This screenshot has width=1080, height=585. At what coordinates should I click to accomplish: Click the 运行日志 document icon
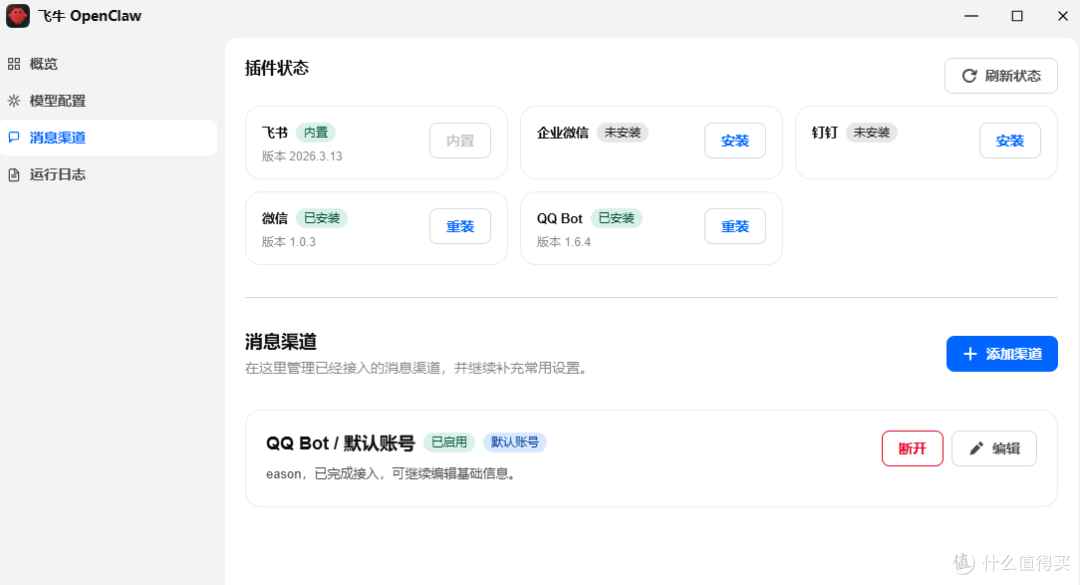(x=14, y=174)
